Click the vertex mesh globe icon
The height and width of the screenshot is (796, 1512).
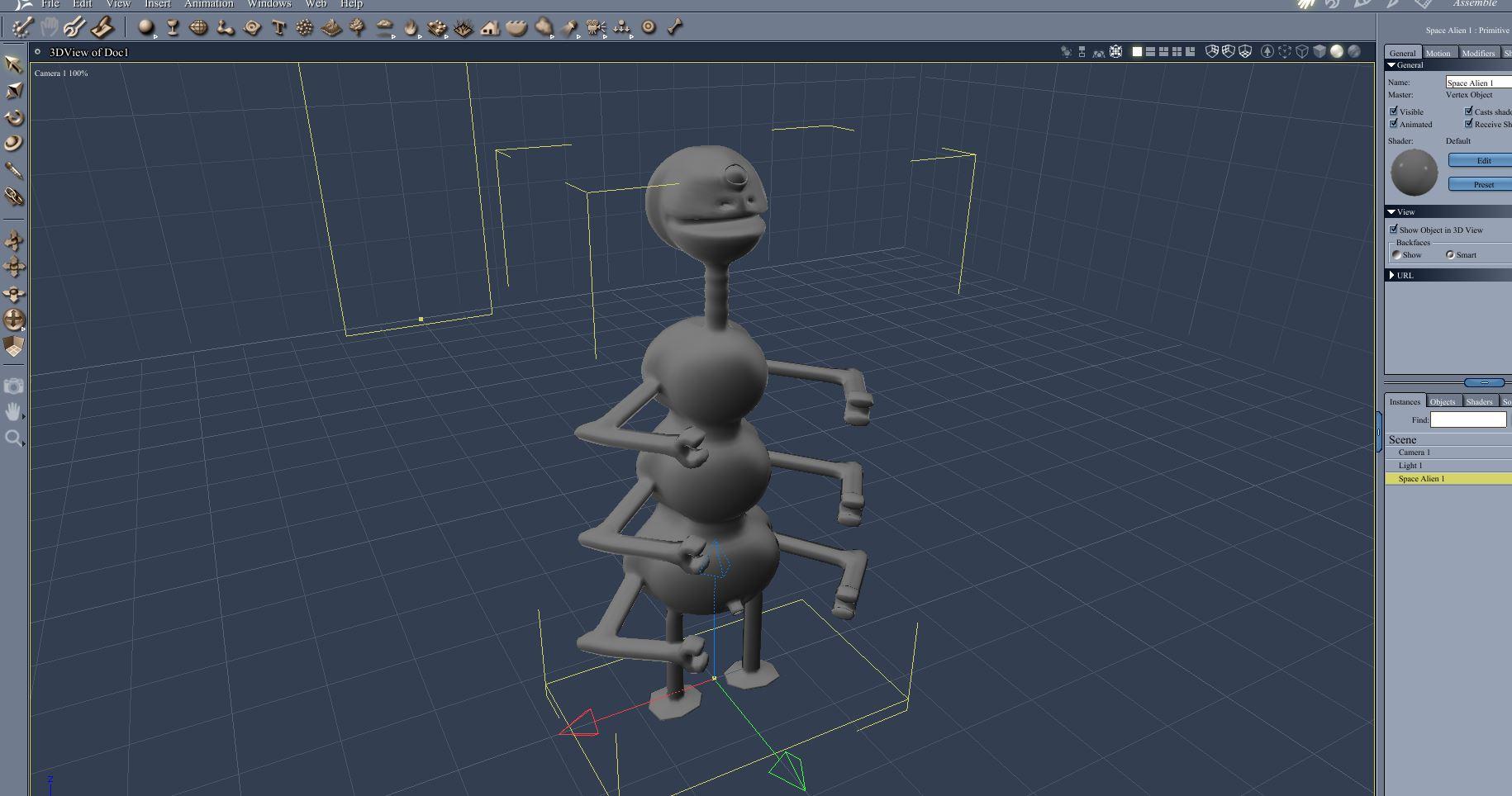[198, 27]
